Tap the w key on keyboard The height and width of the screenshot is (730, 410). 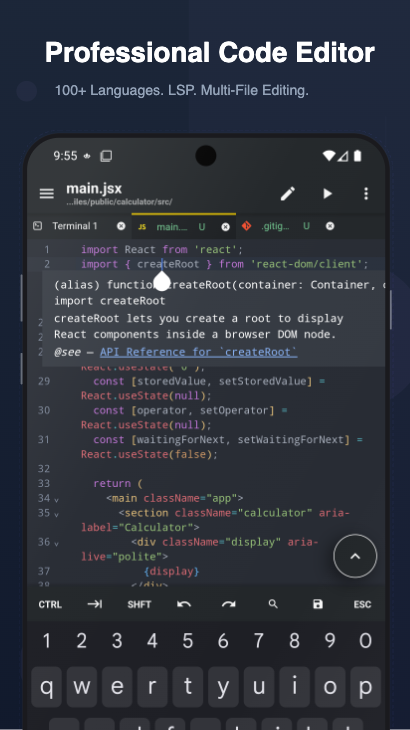click(x=82, y=687)
